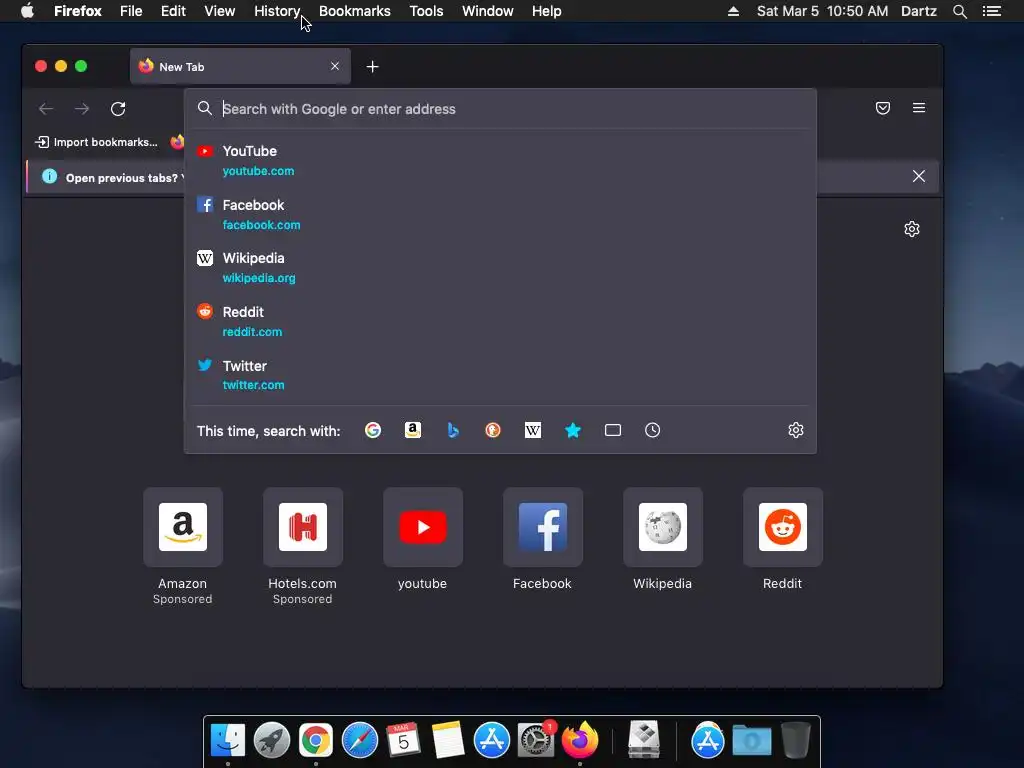The height and width of the screenshot is (768, 1024).
Task: Open Safari from the Dock
Action: click(x=360, y=741)
